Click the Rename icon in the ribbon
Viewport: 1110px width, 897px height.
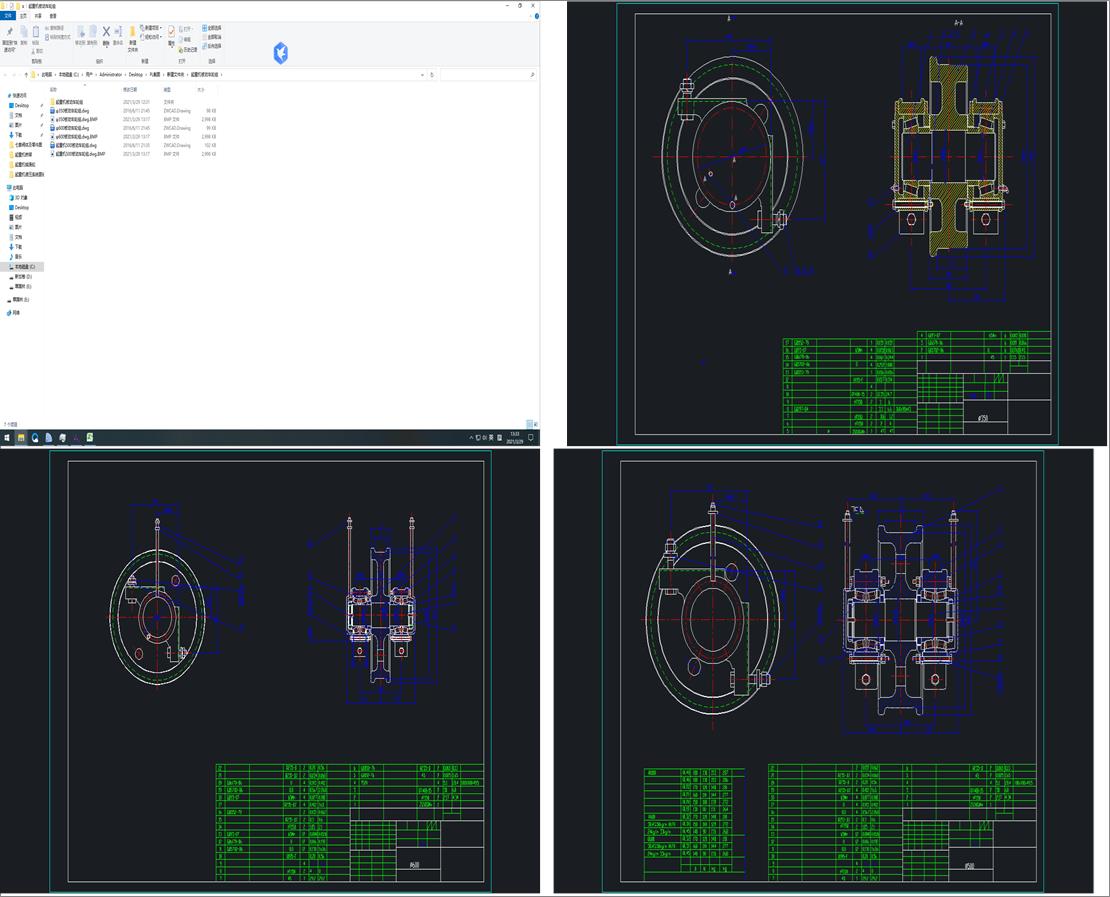coord(118,32)
